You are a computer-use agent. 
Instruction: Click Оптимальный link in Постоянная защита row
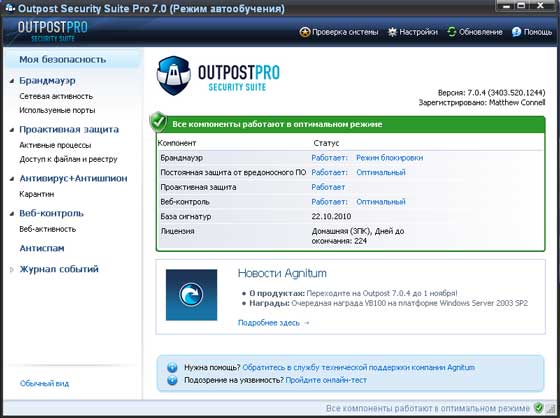381,173
